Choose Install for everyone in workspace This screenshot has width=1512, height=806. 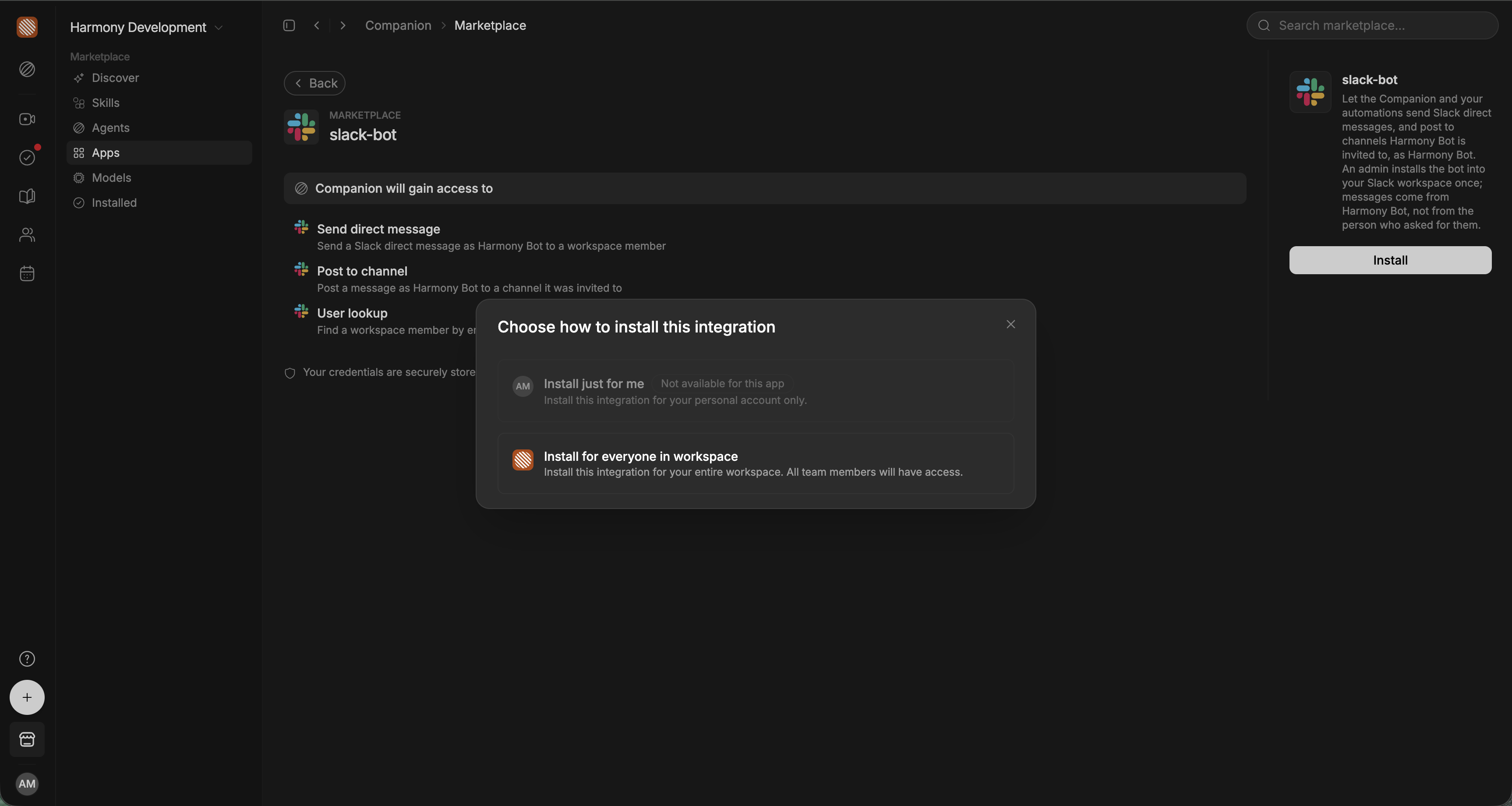pos(756,464)
